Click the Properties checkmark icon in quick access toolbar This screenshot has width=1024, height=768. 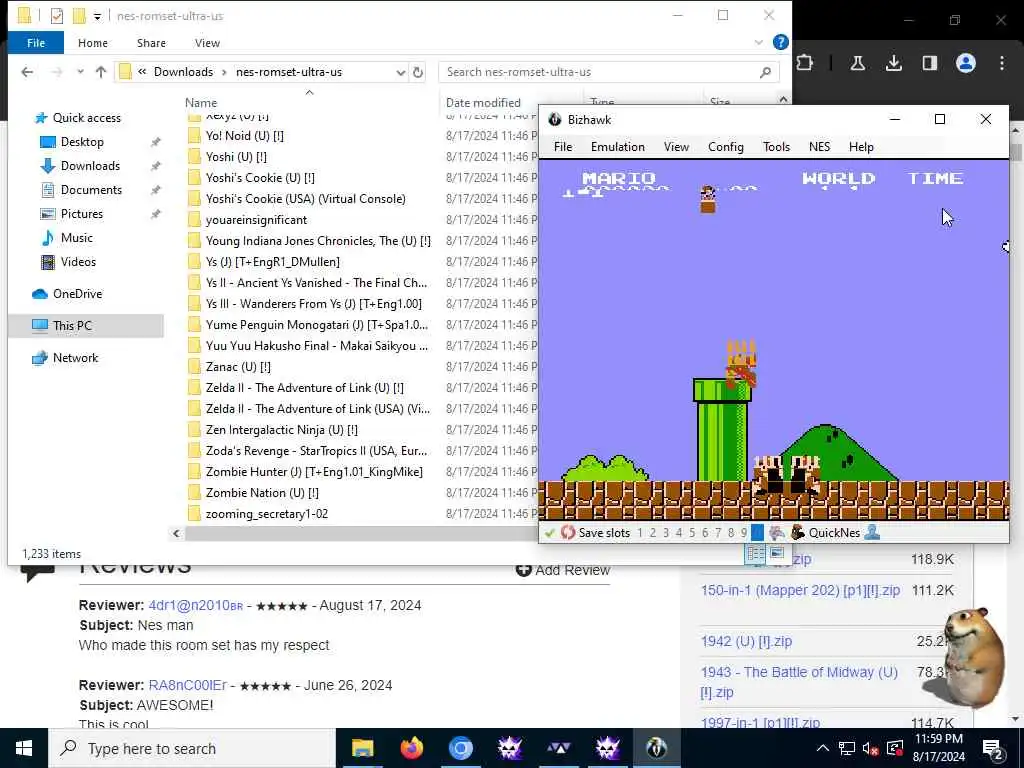(57, 16)
